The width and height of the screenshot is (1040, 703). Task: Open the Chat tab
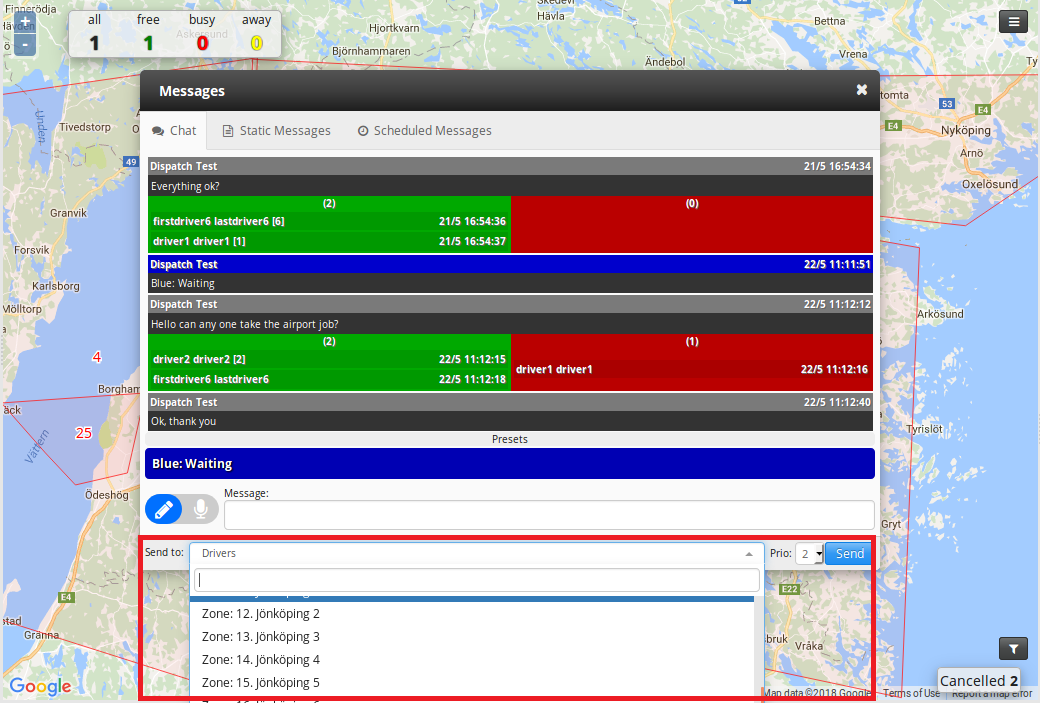point(174,131)
